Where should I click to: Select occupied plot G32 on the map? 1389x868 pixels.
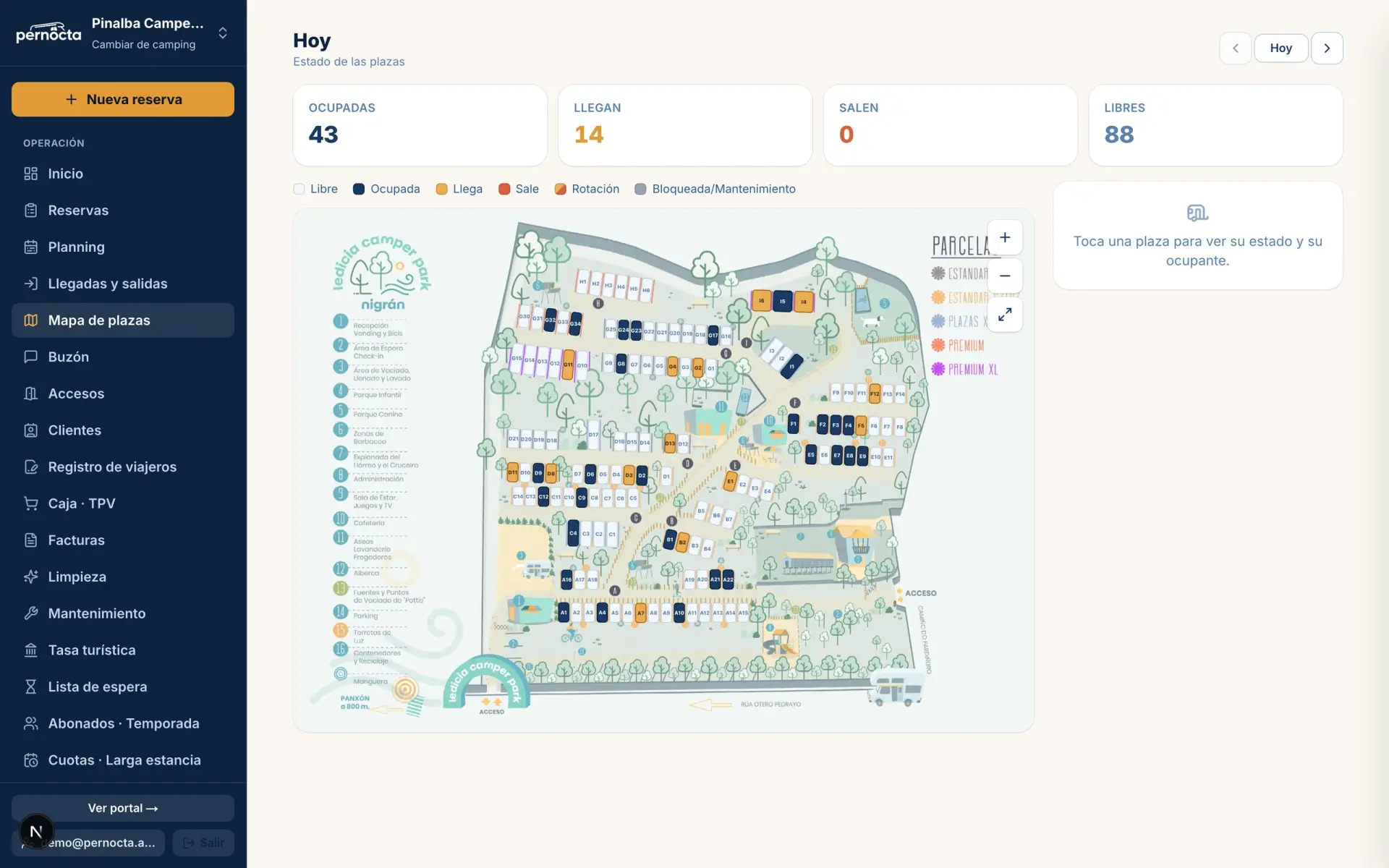pyautogui.click(x=551, y=320)
